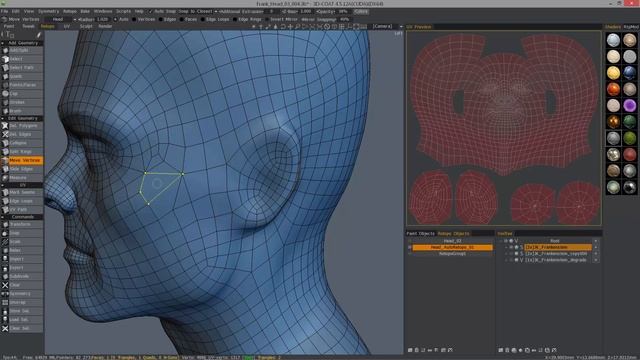Select the Edge Rings mode radio

235,19
